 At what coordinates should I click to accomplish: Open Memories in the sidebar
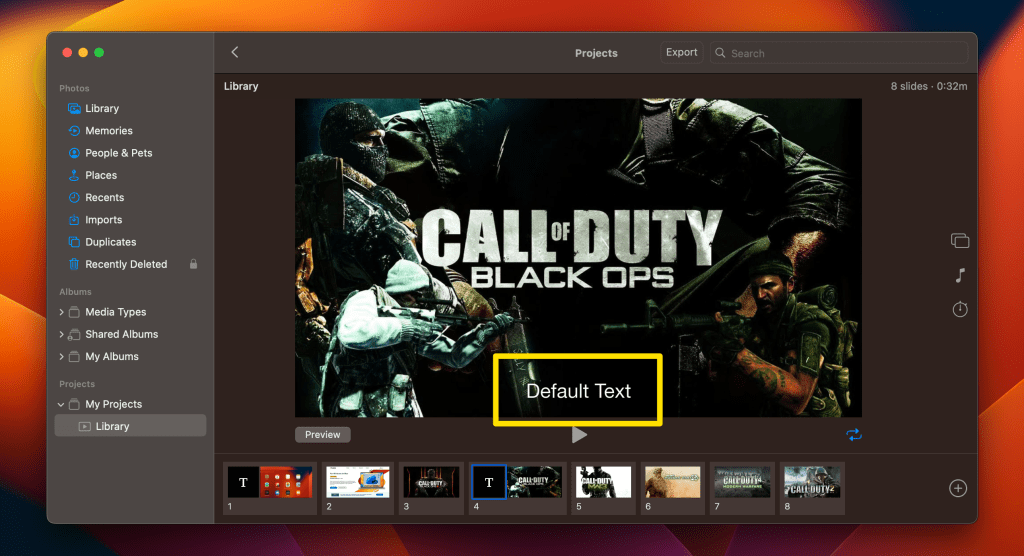(x=109, y=131)
